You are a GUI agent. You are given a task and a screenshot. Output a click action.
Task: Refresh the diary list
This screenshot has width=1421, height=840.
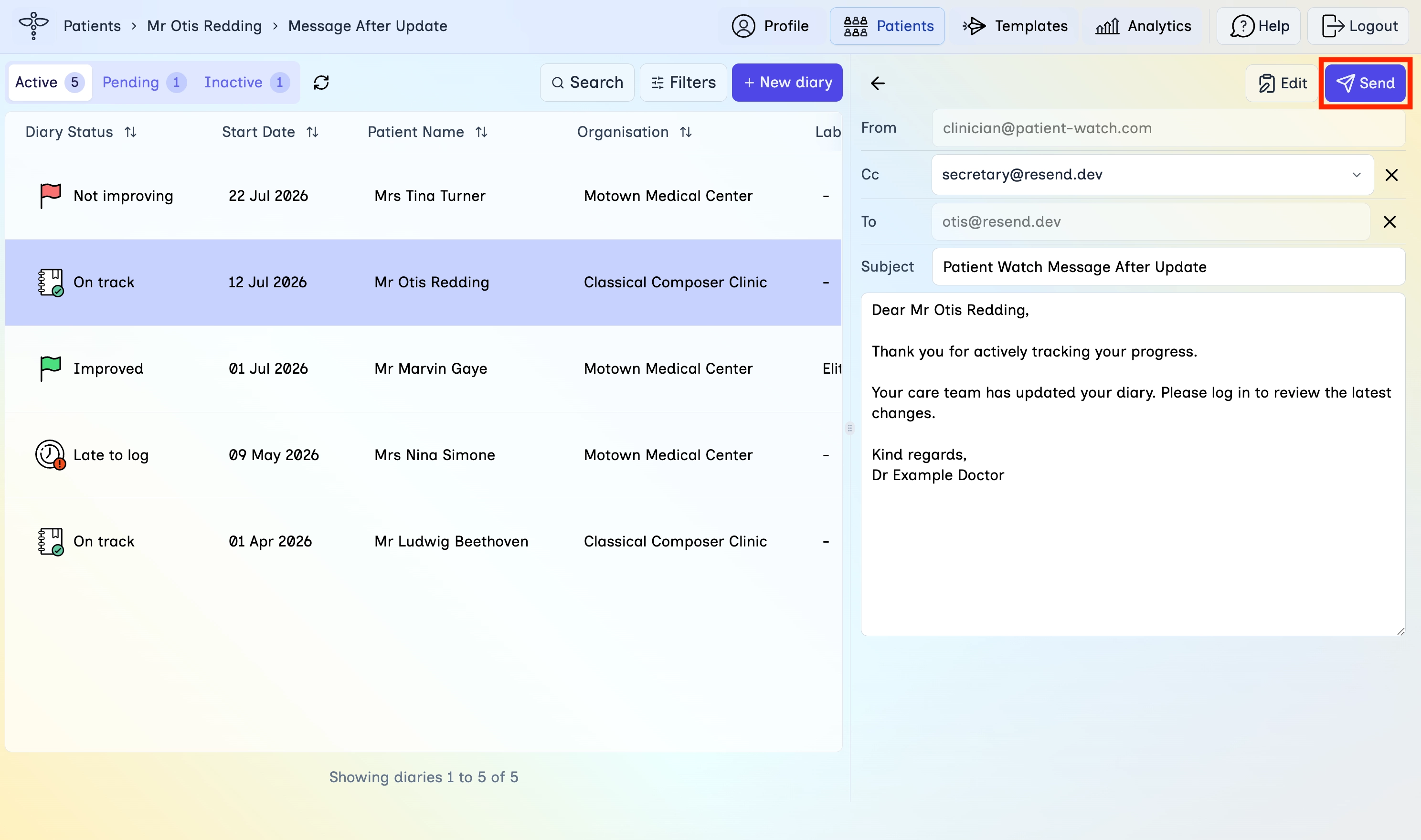(321, 83)
